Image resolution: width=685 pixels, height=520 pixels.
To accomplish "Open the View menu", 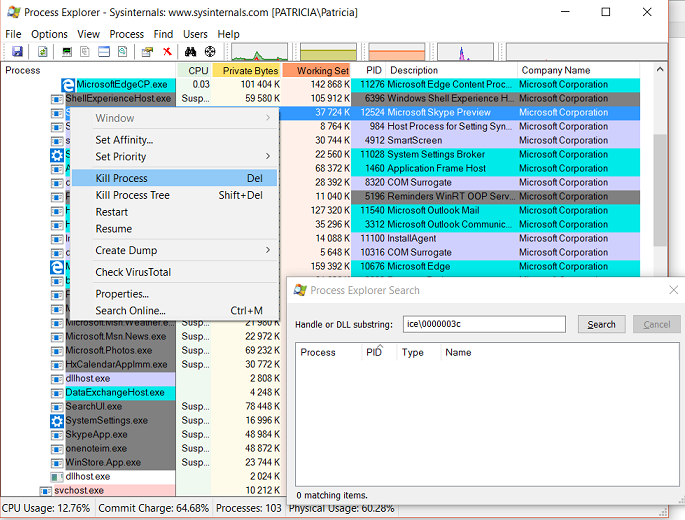I will pyautogui.click(x=88, y=34).
